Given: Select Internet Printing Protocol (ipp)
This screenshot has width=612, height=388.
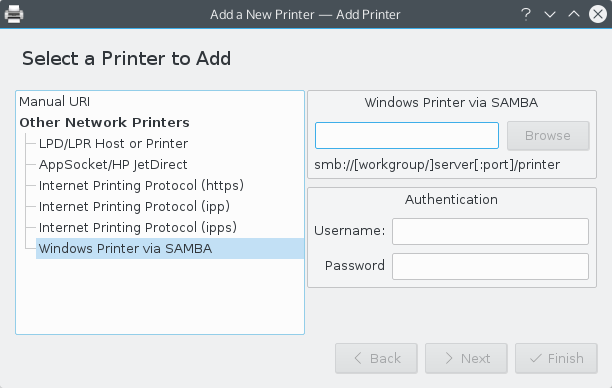Looking at the screenshot, I should [x=134, y=206].
